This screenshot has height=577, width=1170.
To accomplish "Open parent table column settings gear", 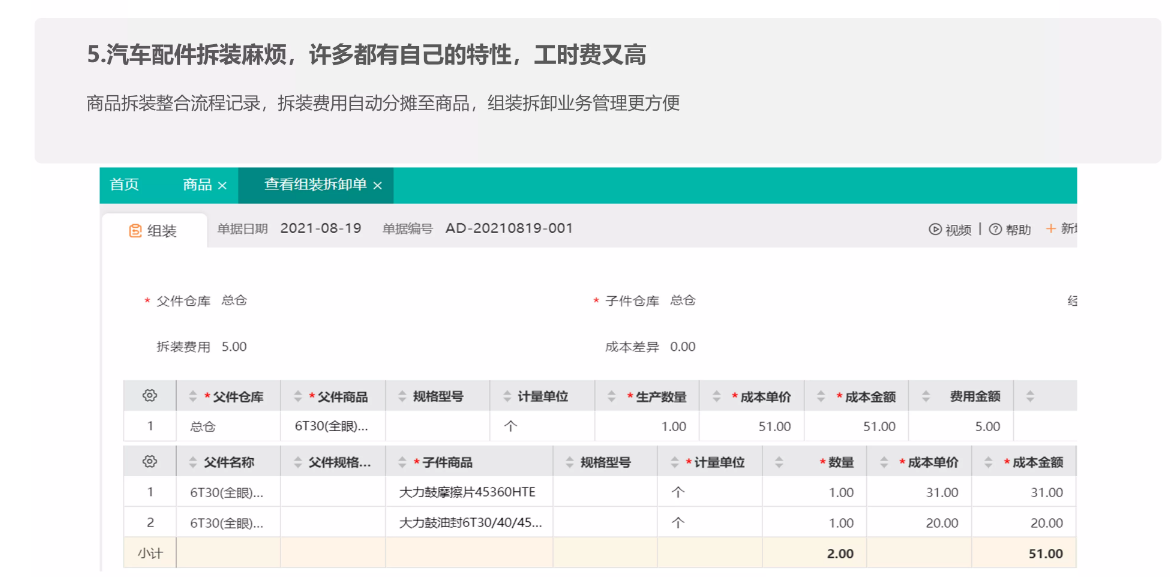I will click(x=149, y=396).
